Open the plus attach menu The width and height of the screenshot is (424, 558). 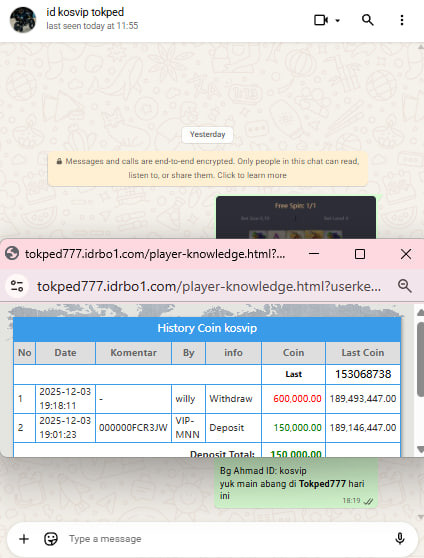[x=23, y=539]
